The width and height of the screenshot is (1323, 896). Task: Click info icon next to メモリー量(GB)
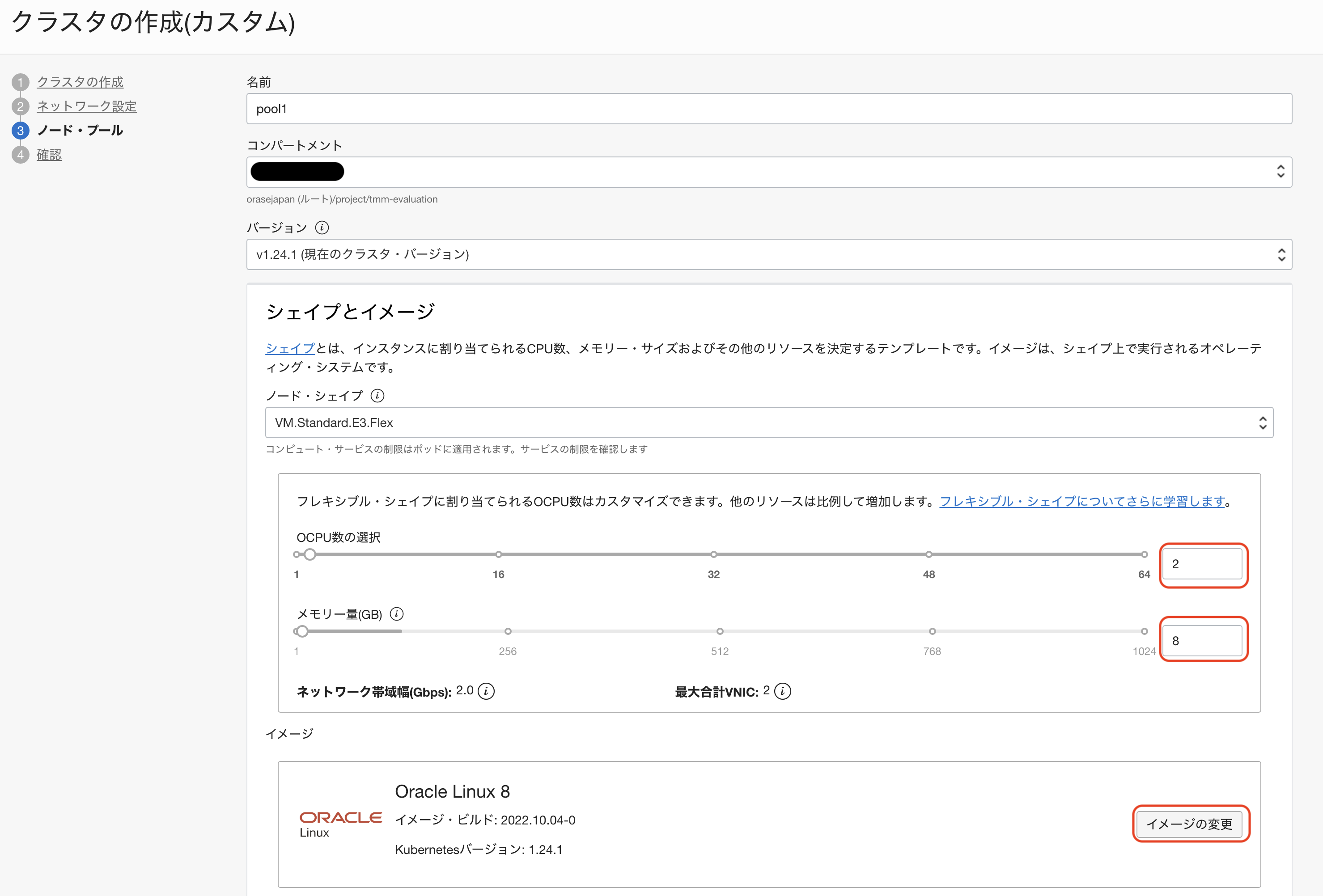coord(397,613)
